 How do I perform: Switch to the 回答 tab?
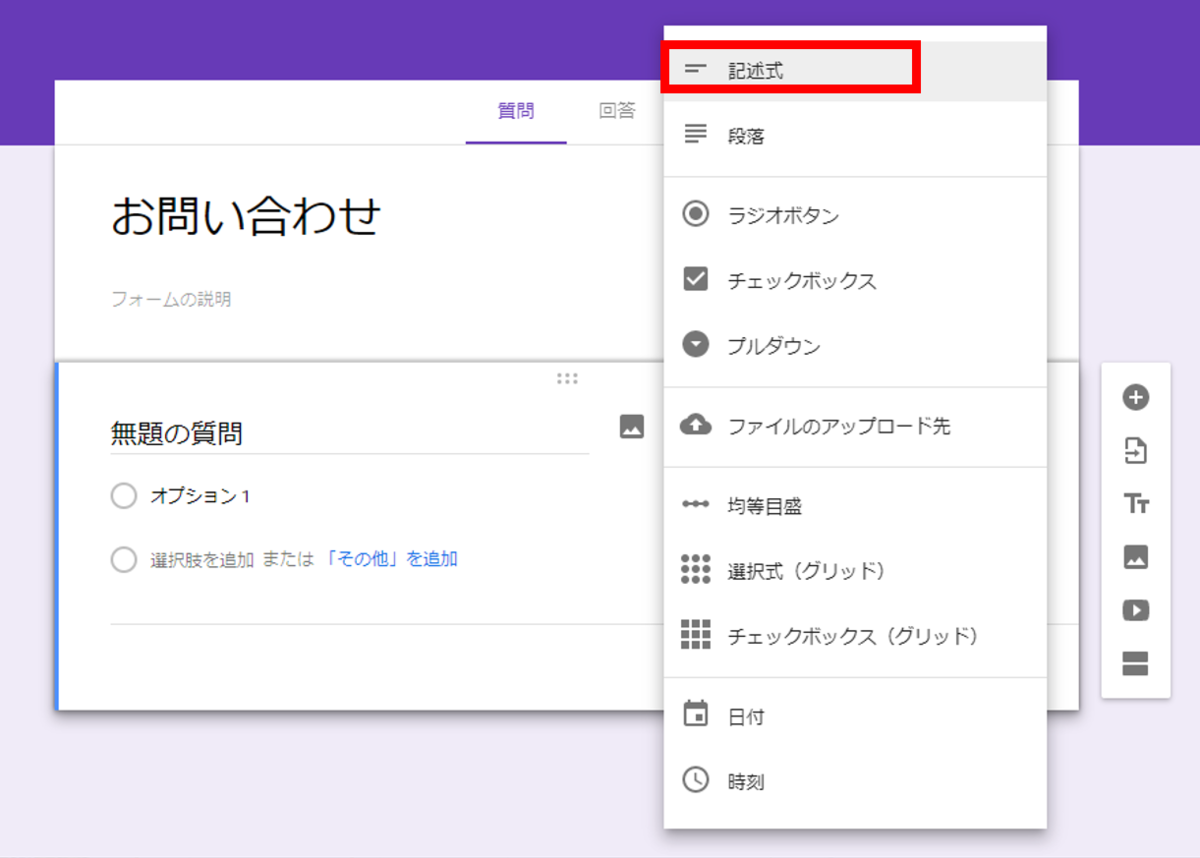click(x=617, y=111)
